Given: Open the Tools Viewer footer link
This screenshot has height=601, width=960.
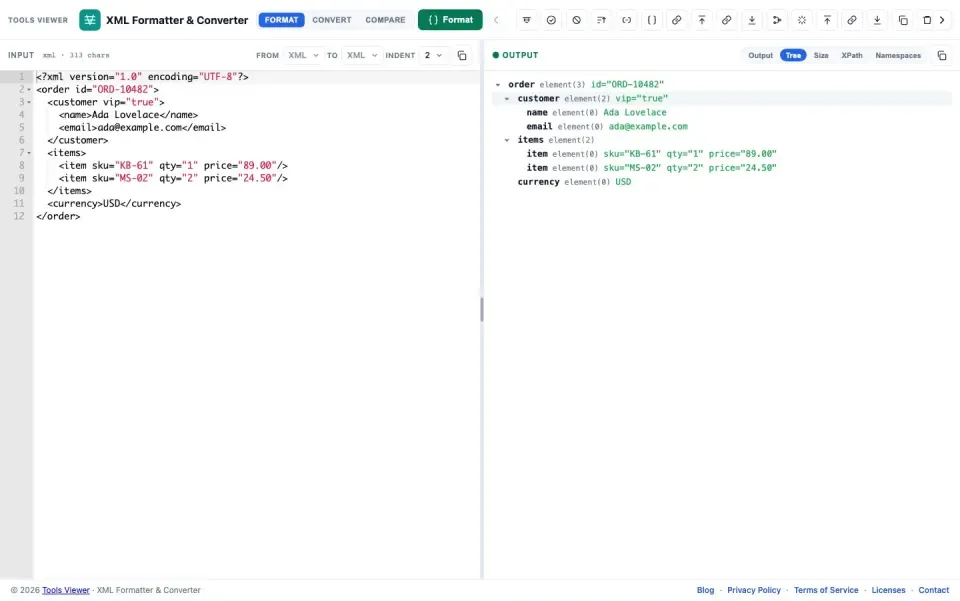Looking at the screenshot, I should click(x=66, y=590).
